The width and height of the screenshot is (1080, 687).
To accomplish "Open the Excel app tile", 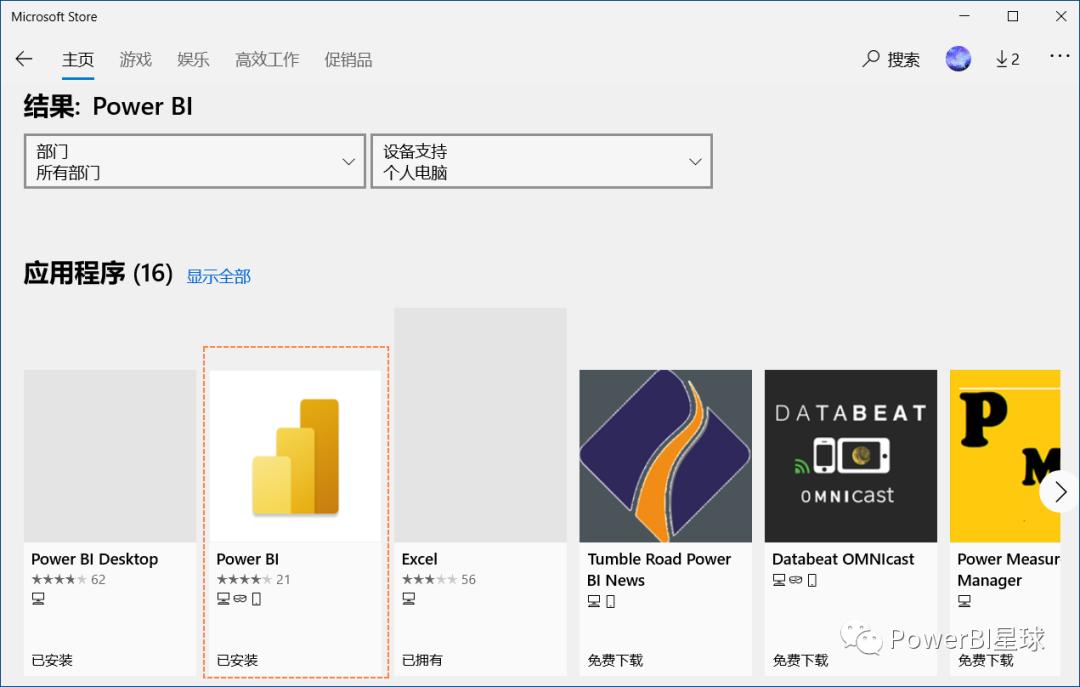I will pos(480,455).
